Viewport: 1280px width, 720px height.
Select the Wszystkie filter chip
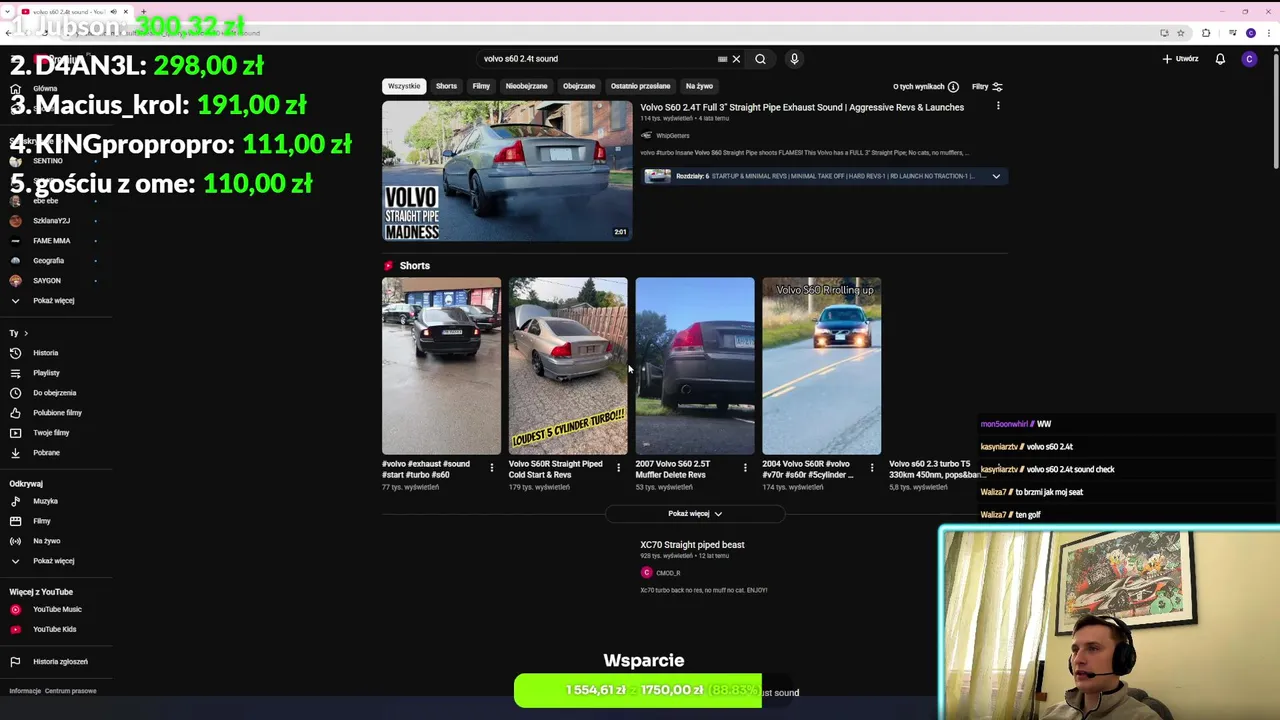(404, 86)
